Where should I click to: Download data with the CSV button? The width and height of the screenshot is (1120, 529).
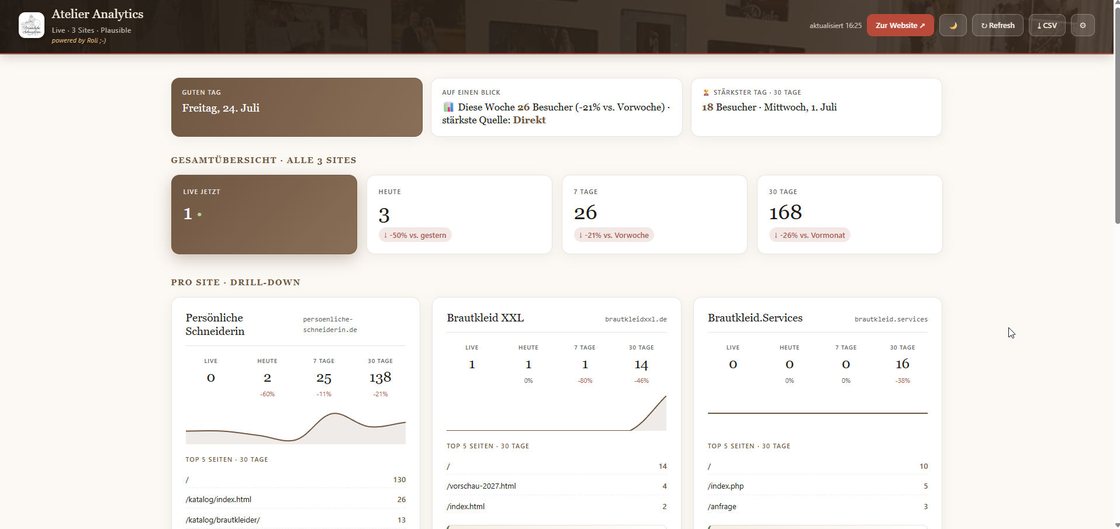pyautogui.click(x=1046, y=25)
